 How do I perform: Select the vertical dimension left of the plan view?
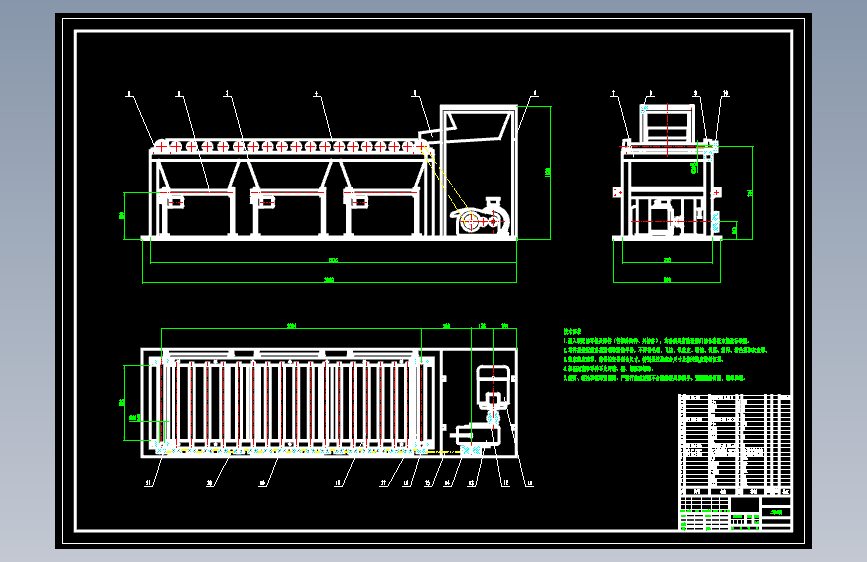(122, 403)
